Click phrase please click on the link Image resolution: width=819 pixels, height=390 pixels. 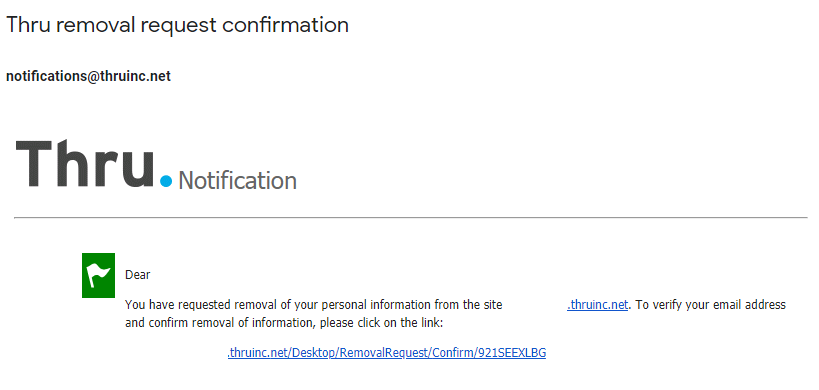381,323
